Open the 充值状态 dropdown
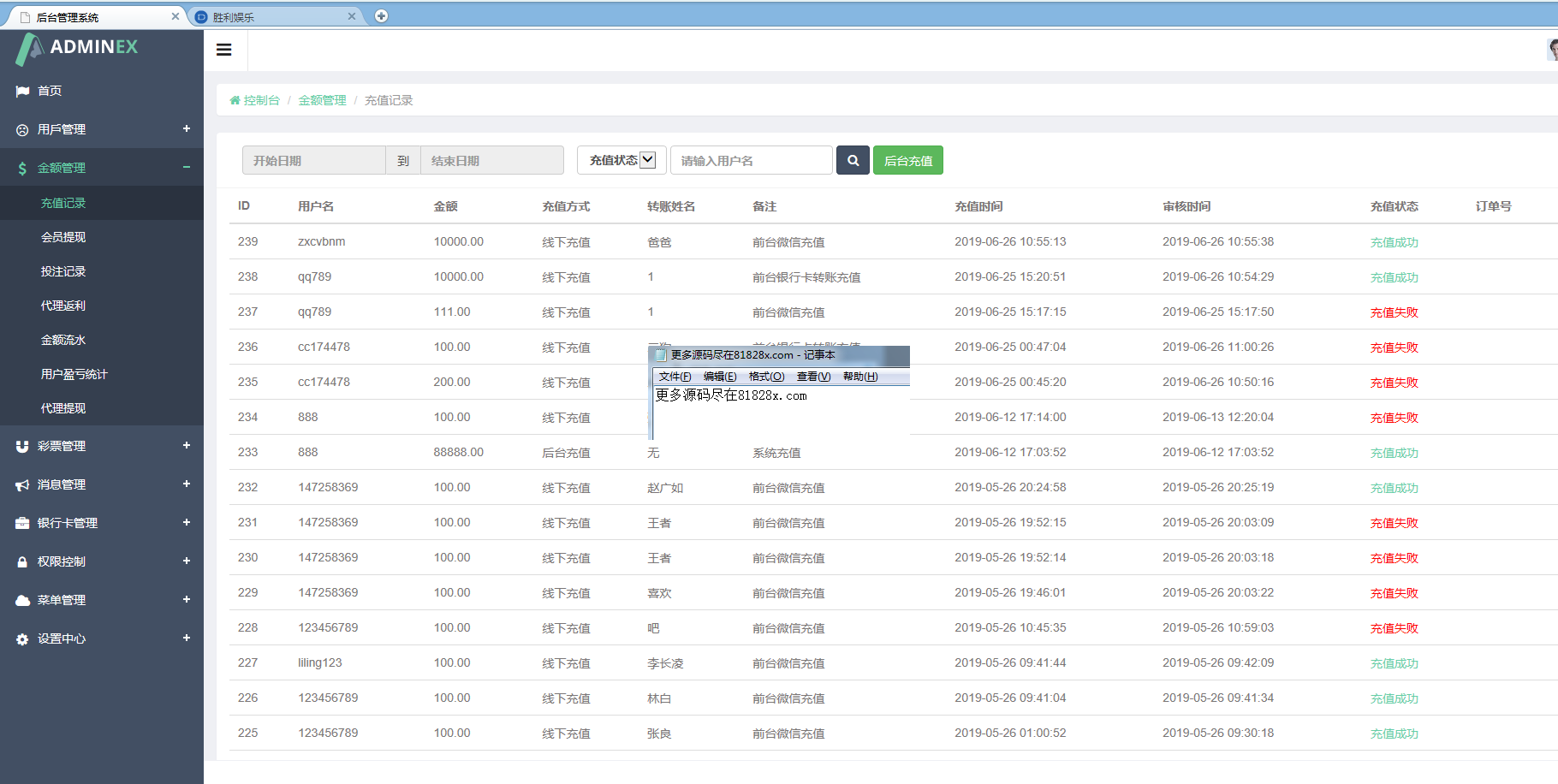 [621, 160]
